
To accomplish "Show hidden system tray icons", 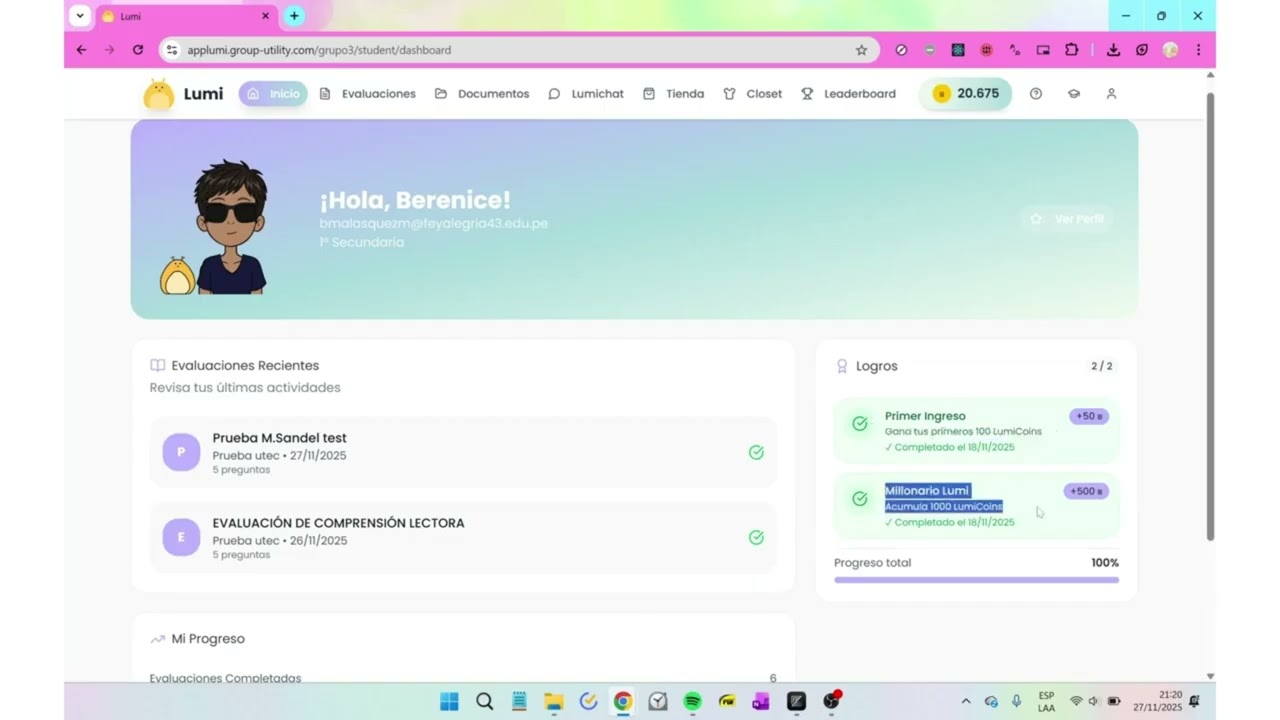I will pyautogui.click(x=965, y=702).
